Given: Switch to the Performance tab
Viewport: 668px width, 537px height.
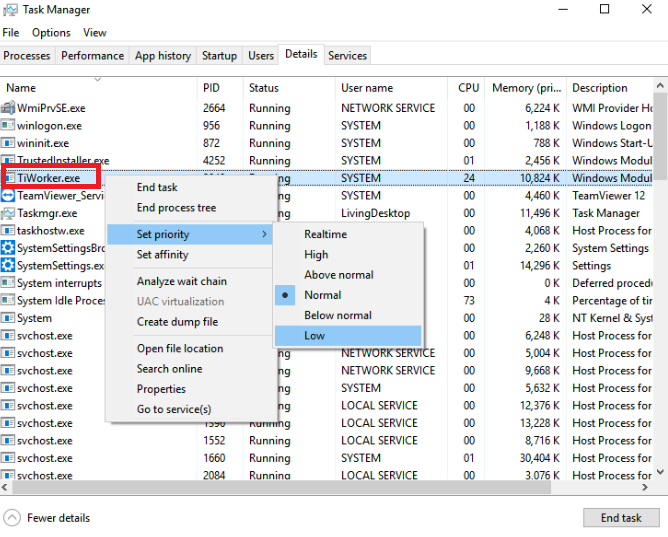Looking at the screenshot, I should click(x=93, y=56).
